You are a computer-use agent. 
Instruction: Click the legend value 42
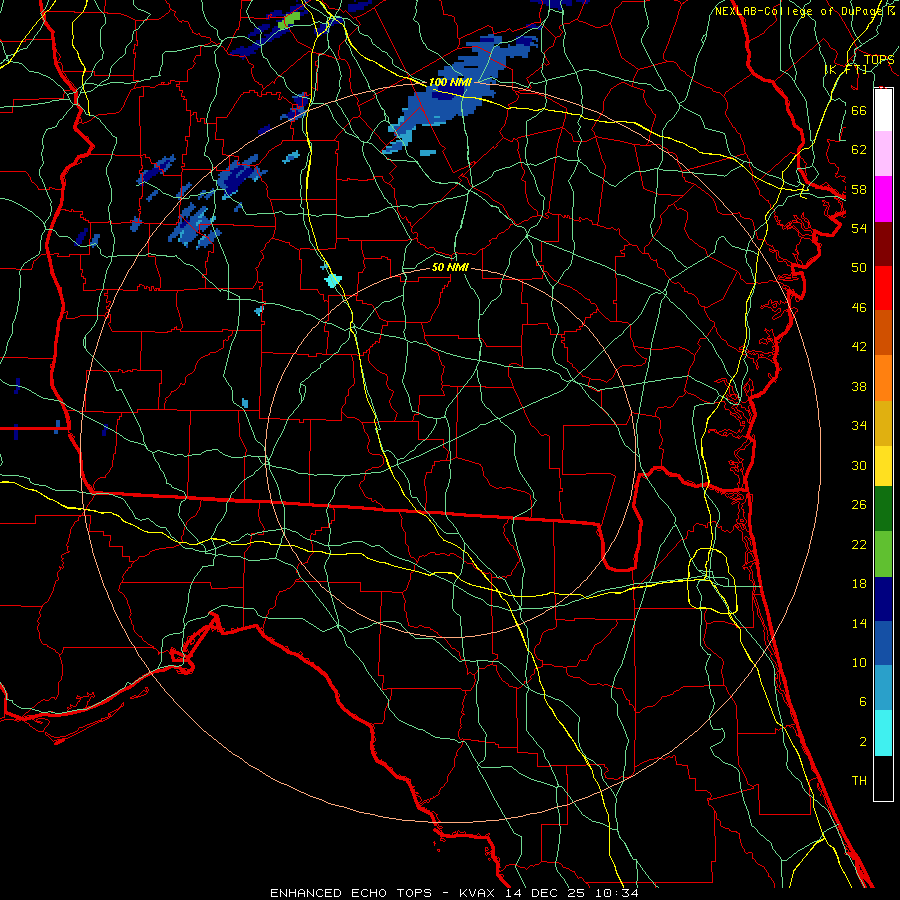[859, 346]
